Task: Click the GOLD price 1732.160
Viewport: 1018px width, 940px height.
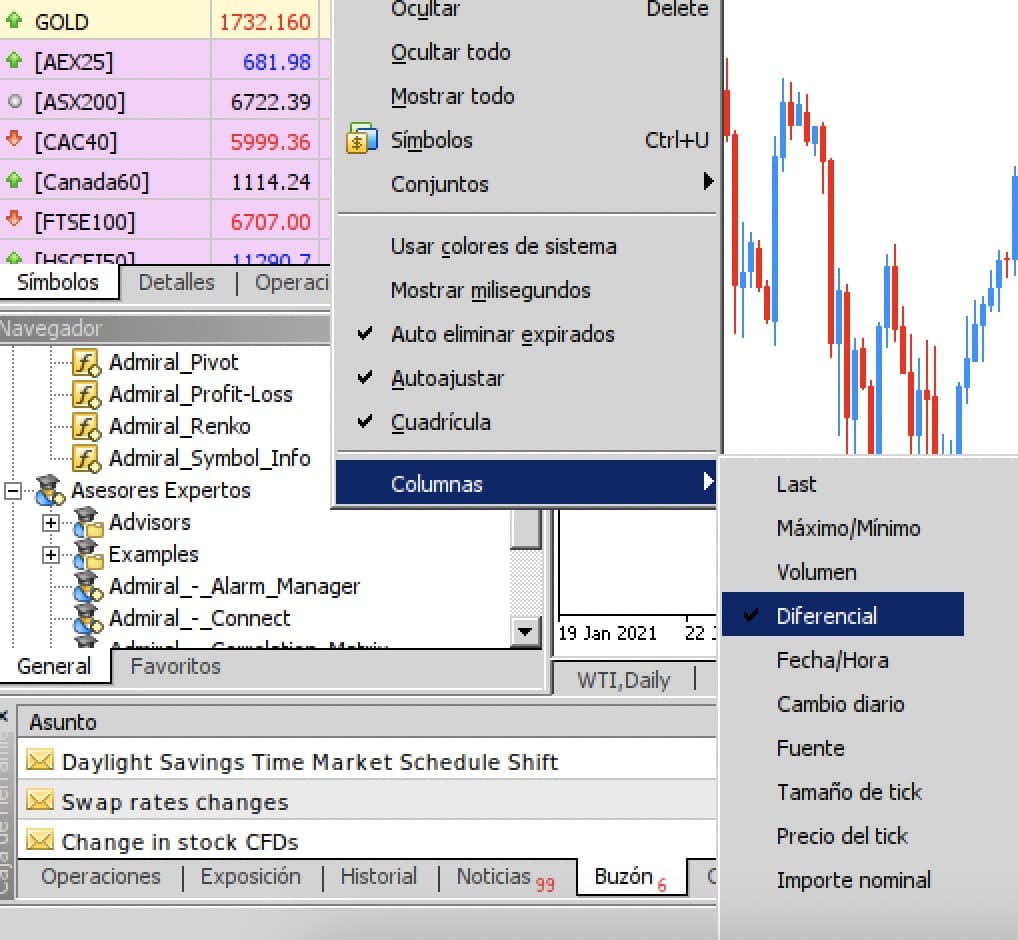Action: click(x=265, y=21)
